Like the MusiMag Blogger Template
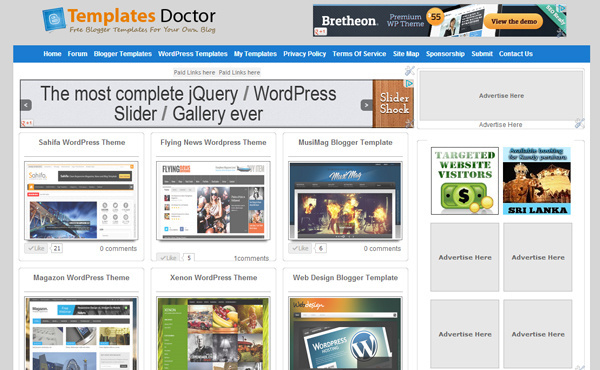The height and width of the screenshot is (370, 600). click(300, 248)
